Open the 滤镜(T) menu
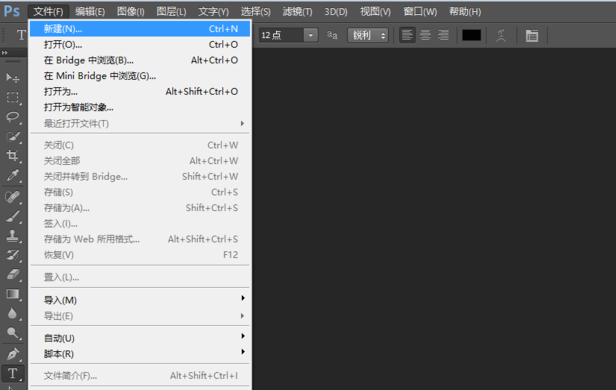The height and width of the screenshot is (390, 616). click(x=297, y=12)
